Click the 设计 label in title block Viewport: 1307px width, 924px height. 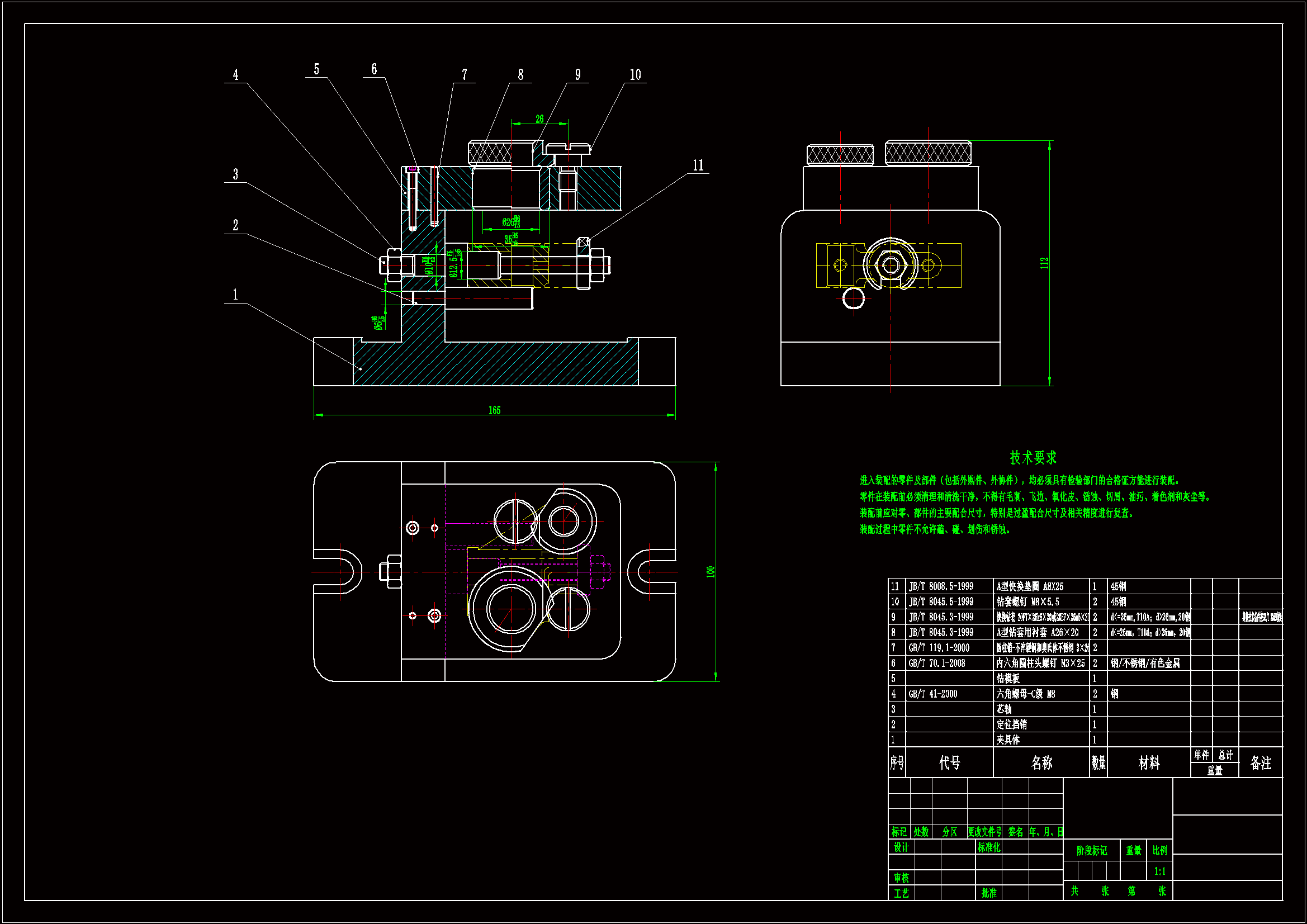(x=901, y=847)
